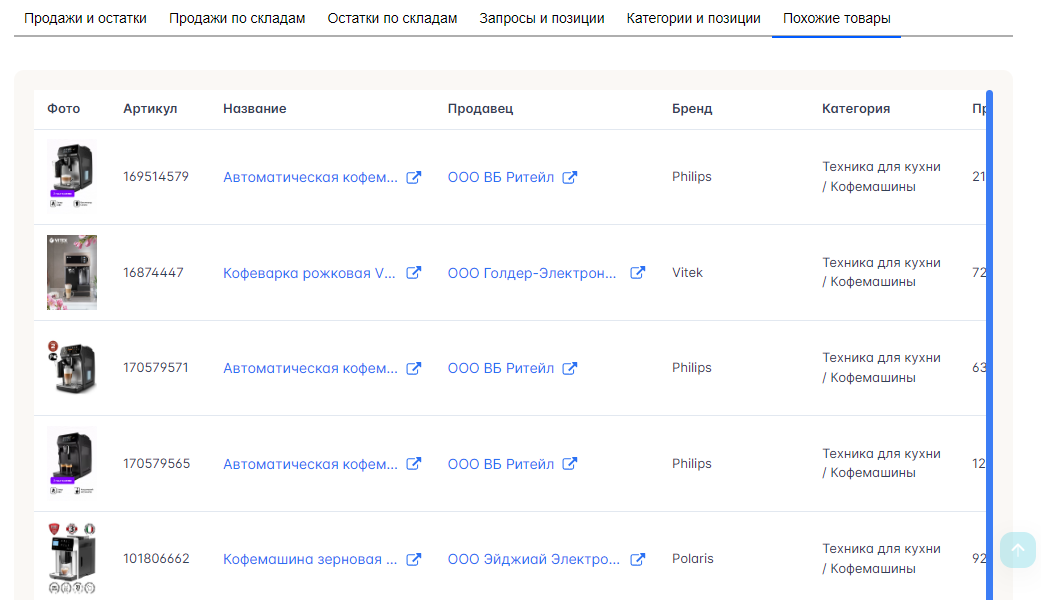Click product photo for article 169514579
The width and height of the screenshot is (1041, 600).
click(x=72, y=175)
